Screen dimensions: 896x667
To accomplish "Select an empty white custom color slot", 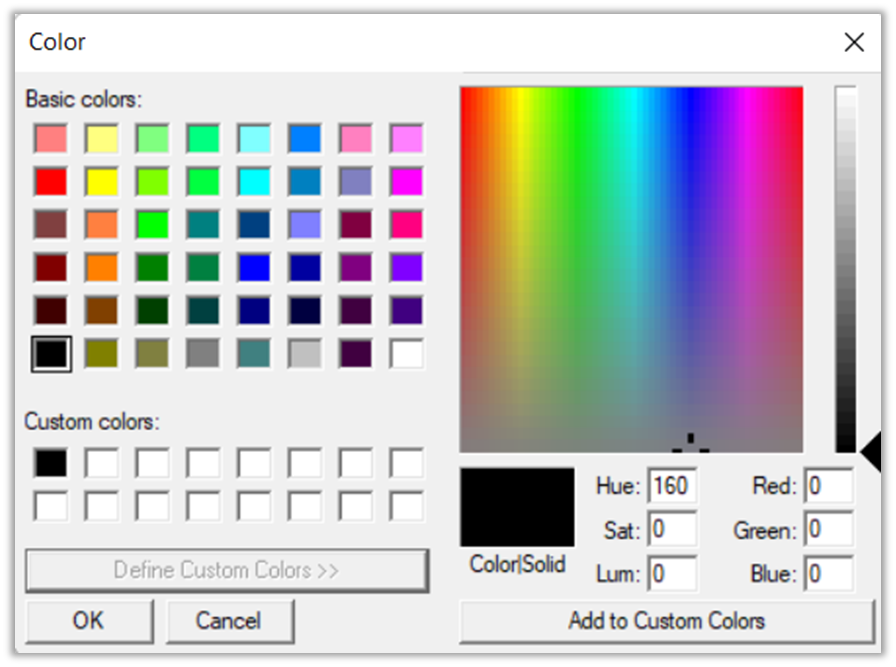I will coord(101,462).
